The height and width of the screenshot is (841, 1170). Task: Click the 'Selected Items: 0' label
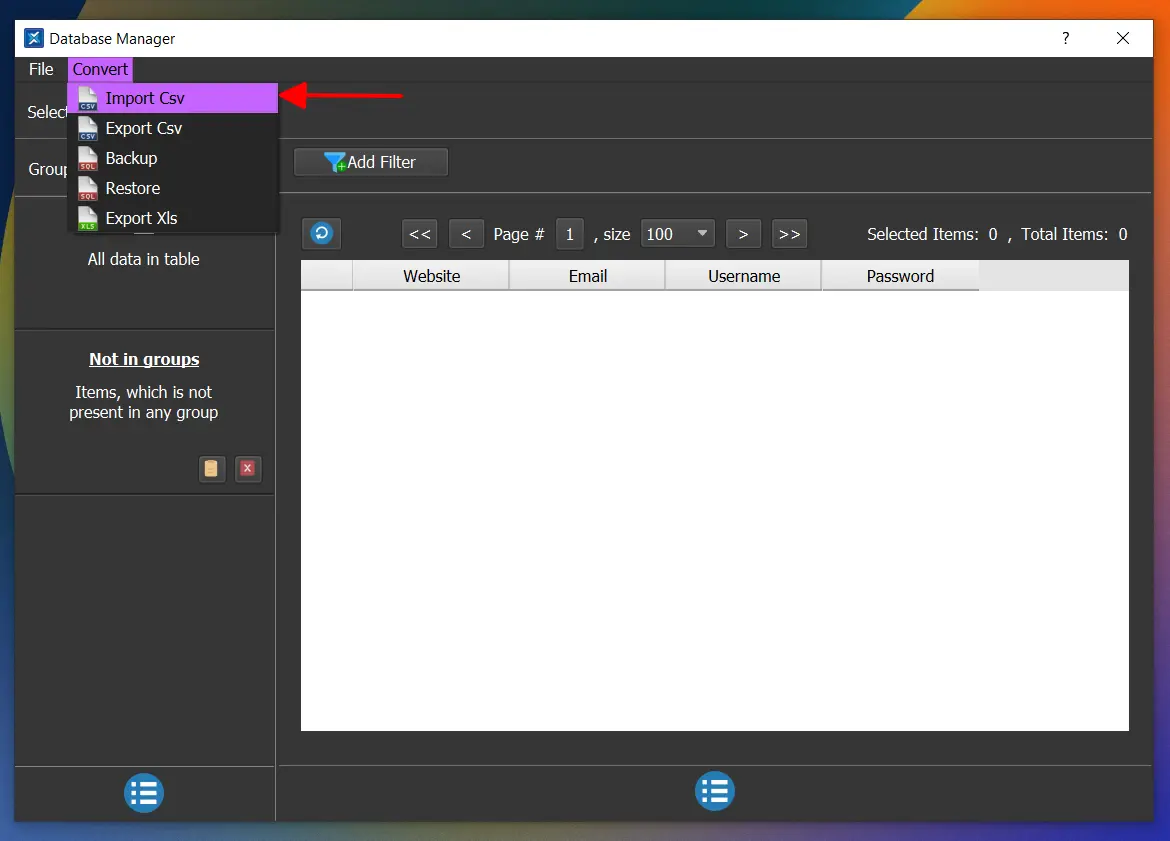932,234
